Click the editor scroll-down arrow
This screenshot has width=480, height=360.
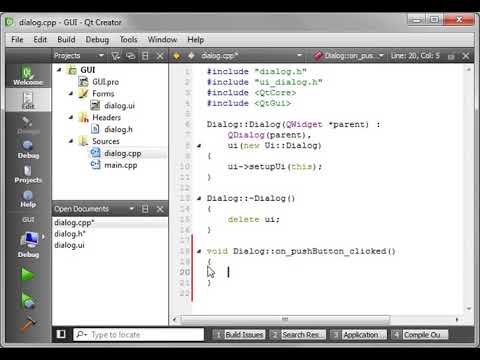pyautogui.click(x=468, y=308)
